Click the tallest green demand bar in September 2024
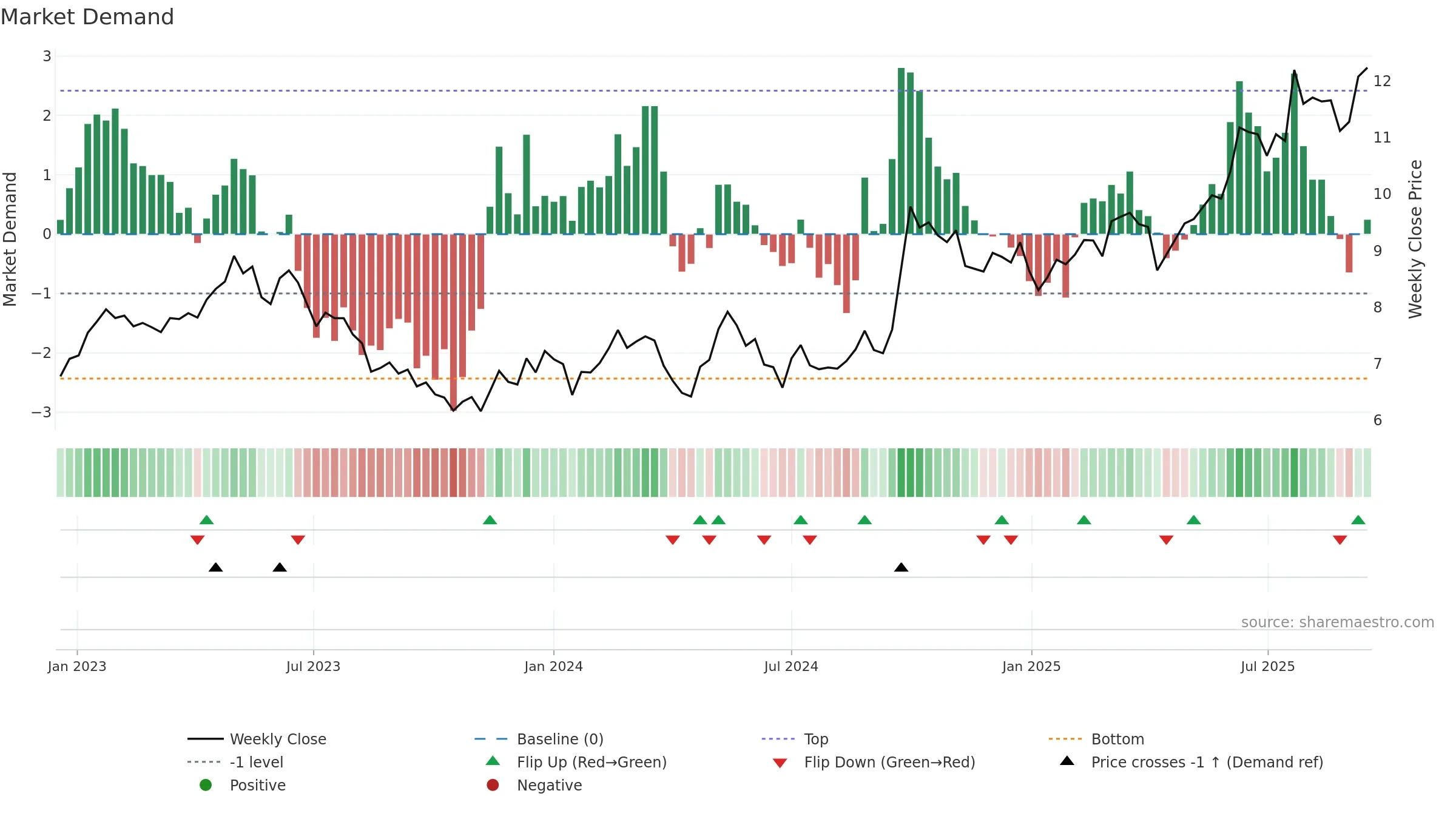The image size is (1456, 819). (902, 151)
